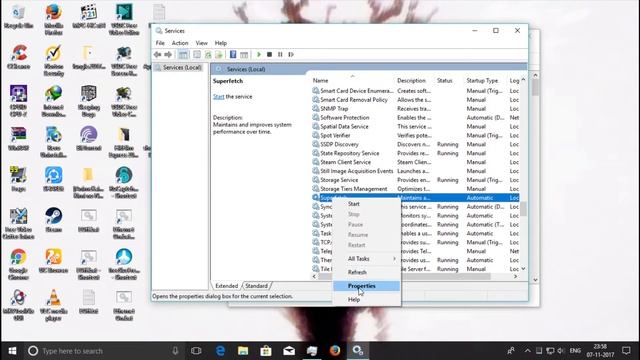This screenshot has width=640, height=360.
Task: Click the services list scroll down arrow
Action: pos(523,269)
